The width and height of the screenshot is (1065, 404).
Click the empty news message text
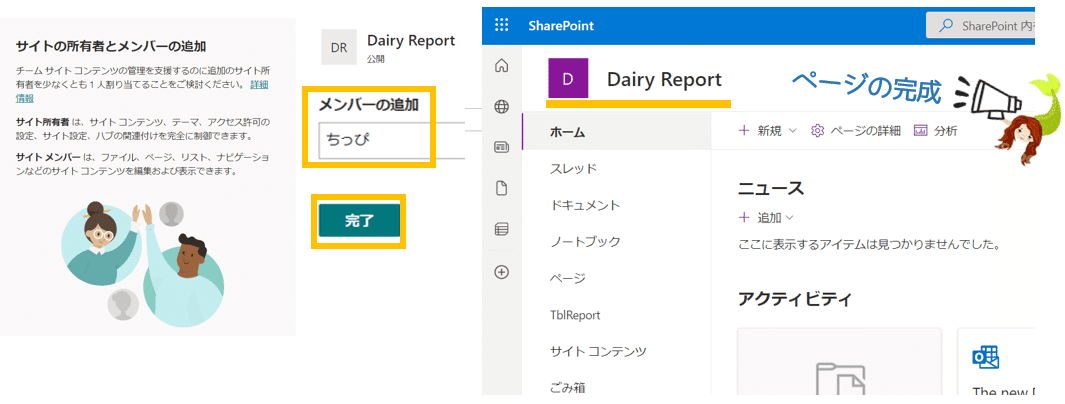(869, 242)
